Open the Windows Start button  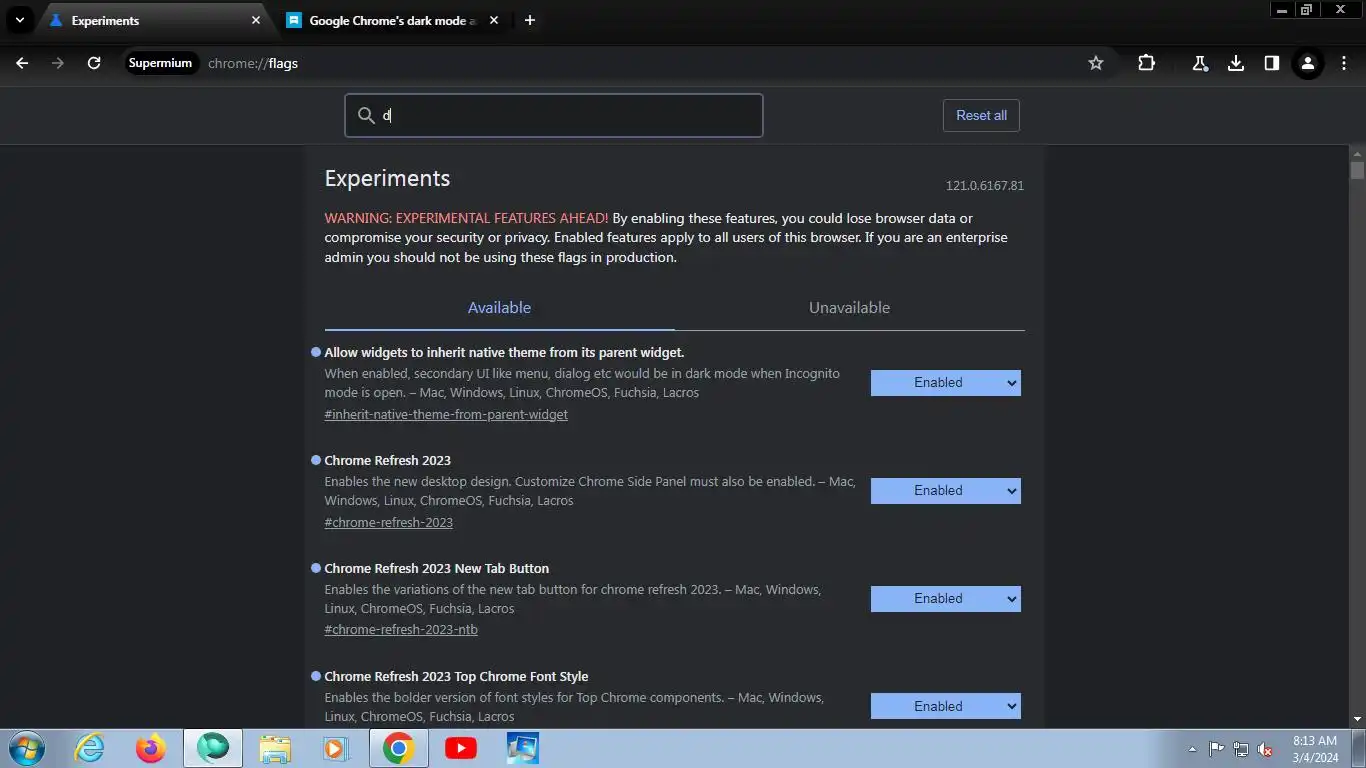coord(27,748)
